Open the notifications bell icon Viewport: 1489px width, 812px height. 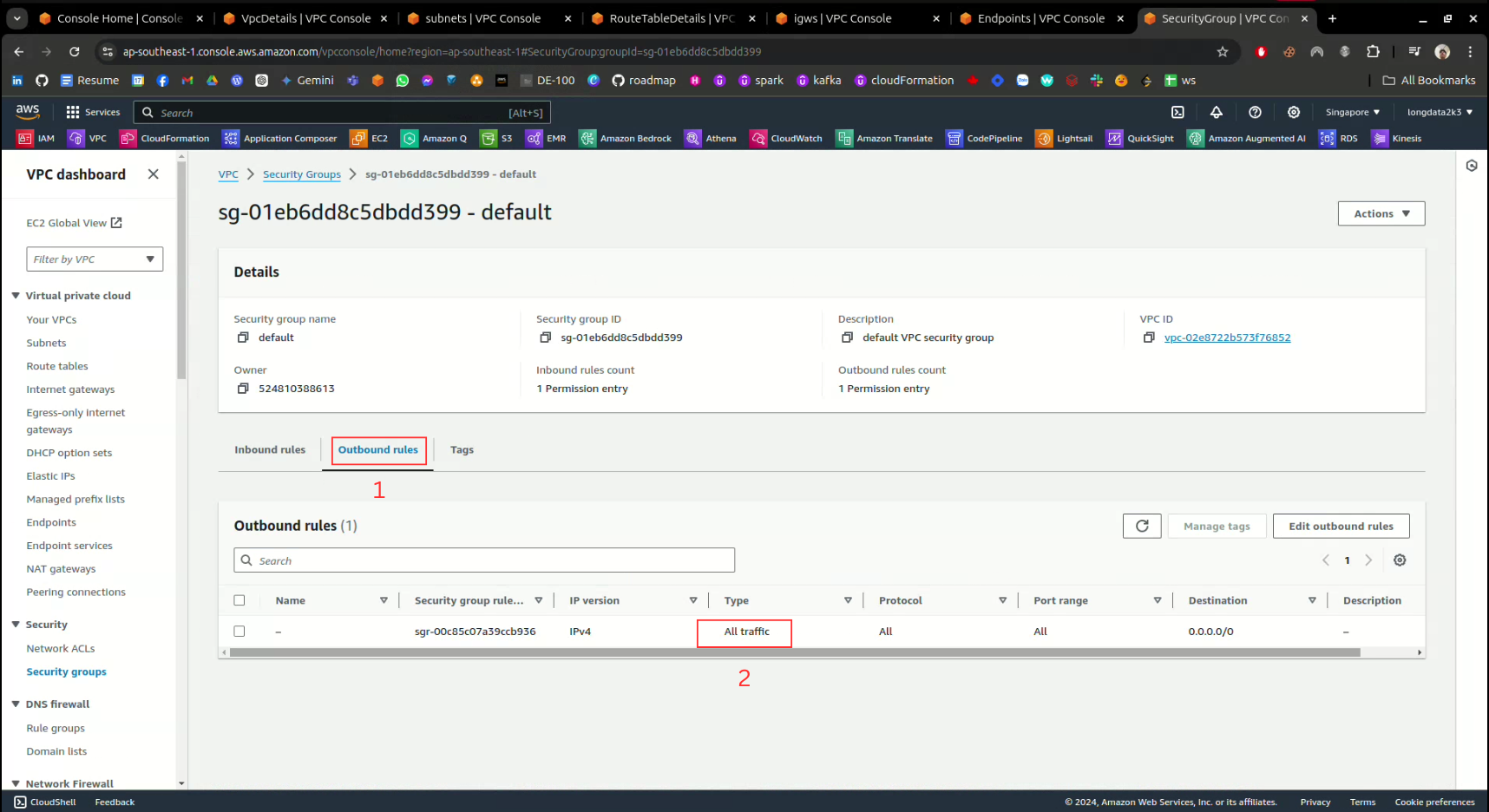tap(1216, 112)
